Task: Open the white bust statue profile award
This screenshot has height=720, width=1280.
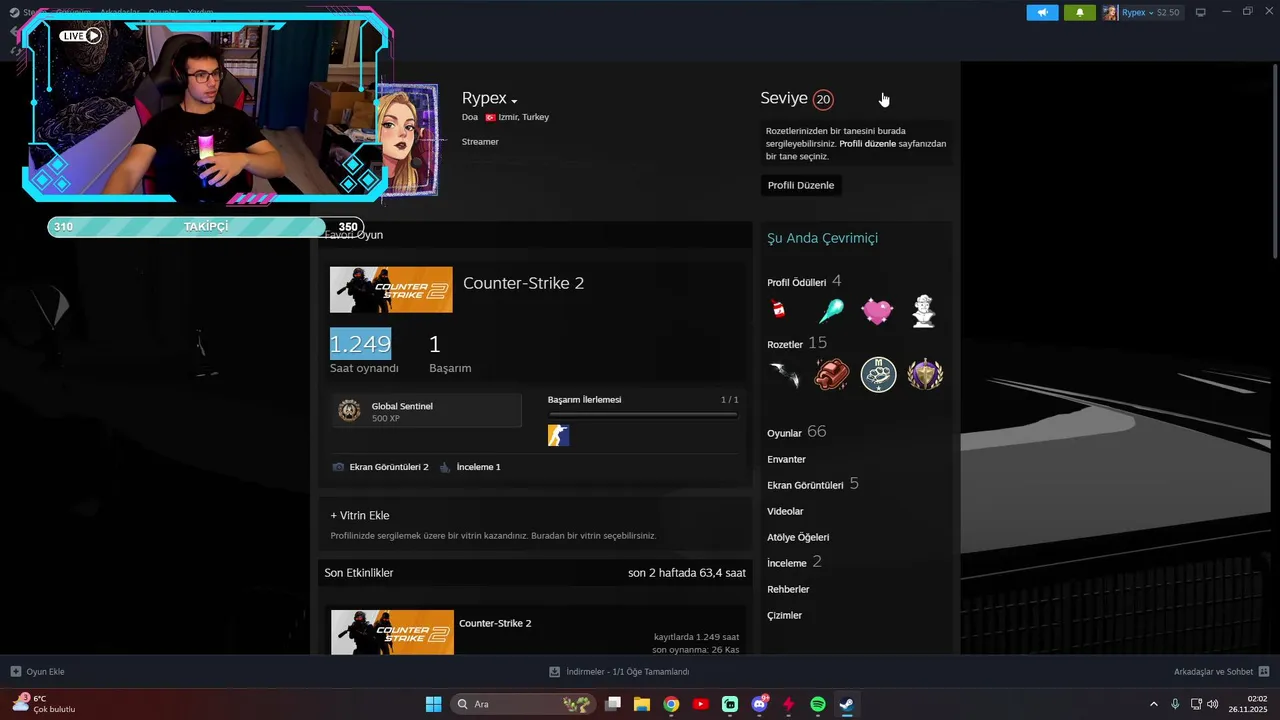Action: tap(924, 311)
